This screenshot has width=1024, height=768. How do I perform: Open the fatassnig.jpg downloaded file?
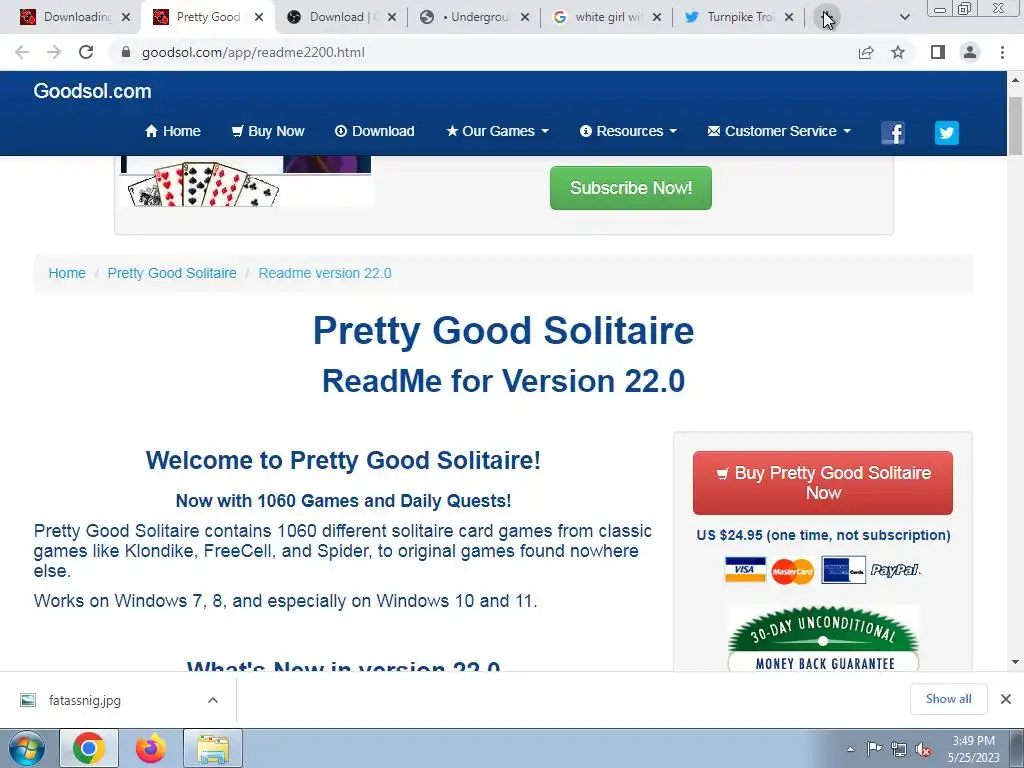coord(85,700)
